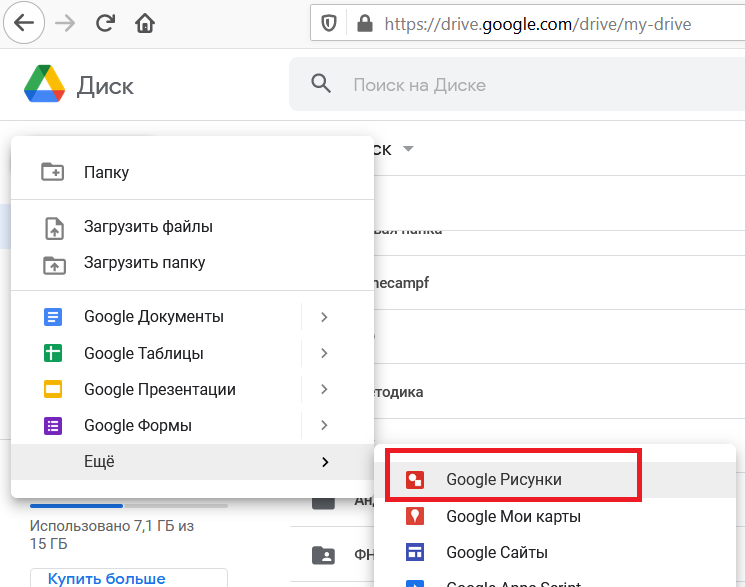Click the Google Drive logo

[44, 84]
